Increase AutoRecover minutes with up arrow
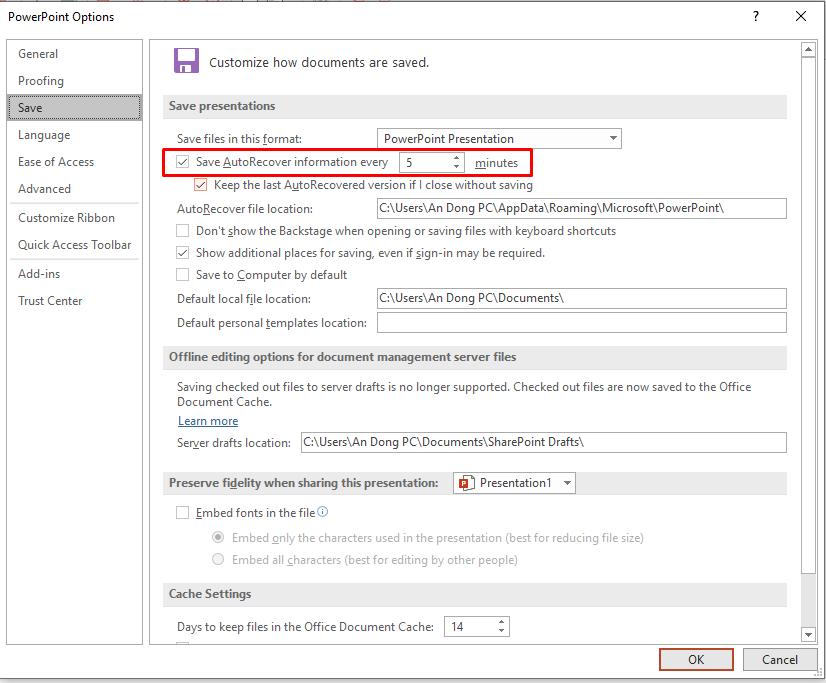This screenshot has height=683, width=826. click(x=457, y=157)
